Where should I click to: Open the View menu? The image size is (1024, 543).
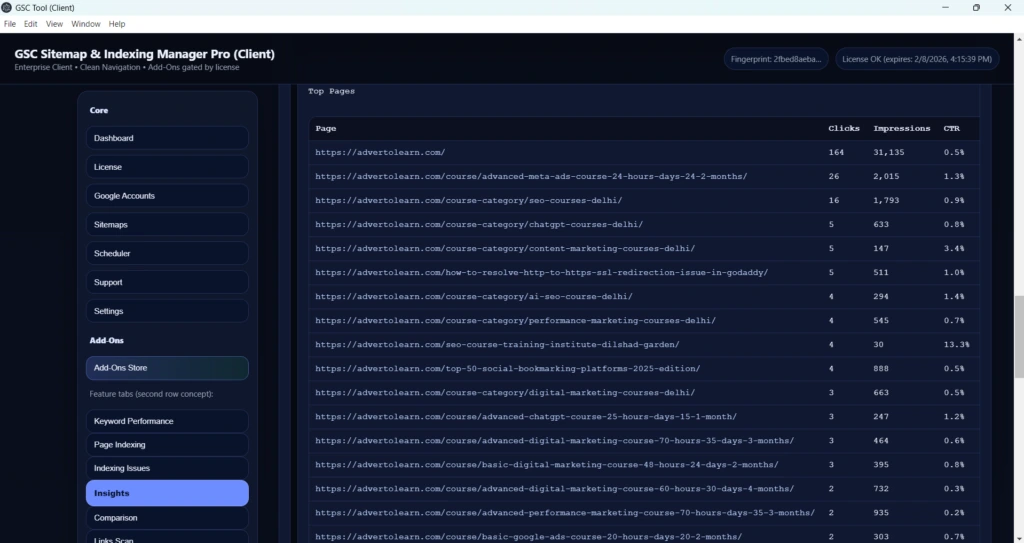(x=54, y=24)
